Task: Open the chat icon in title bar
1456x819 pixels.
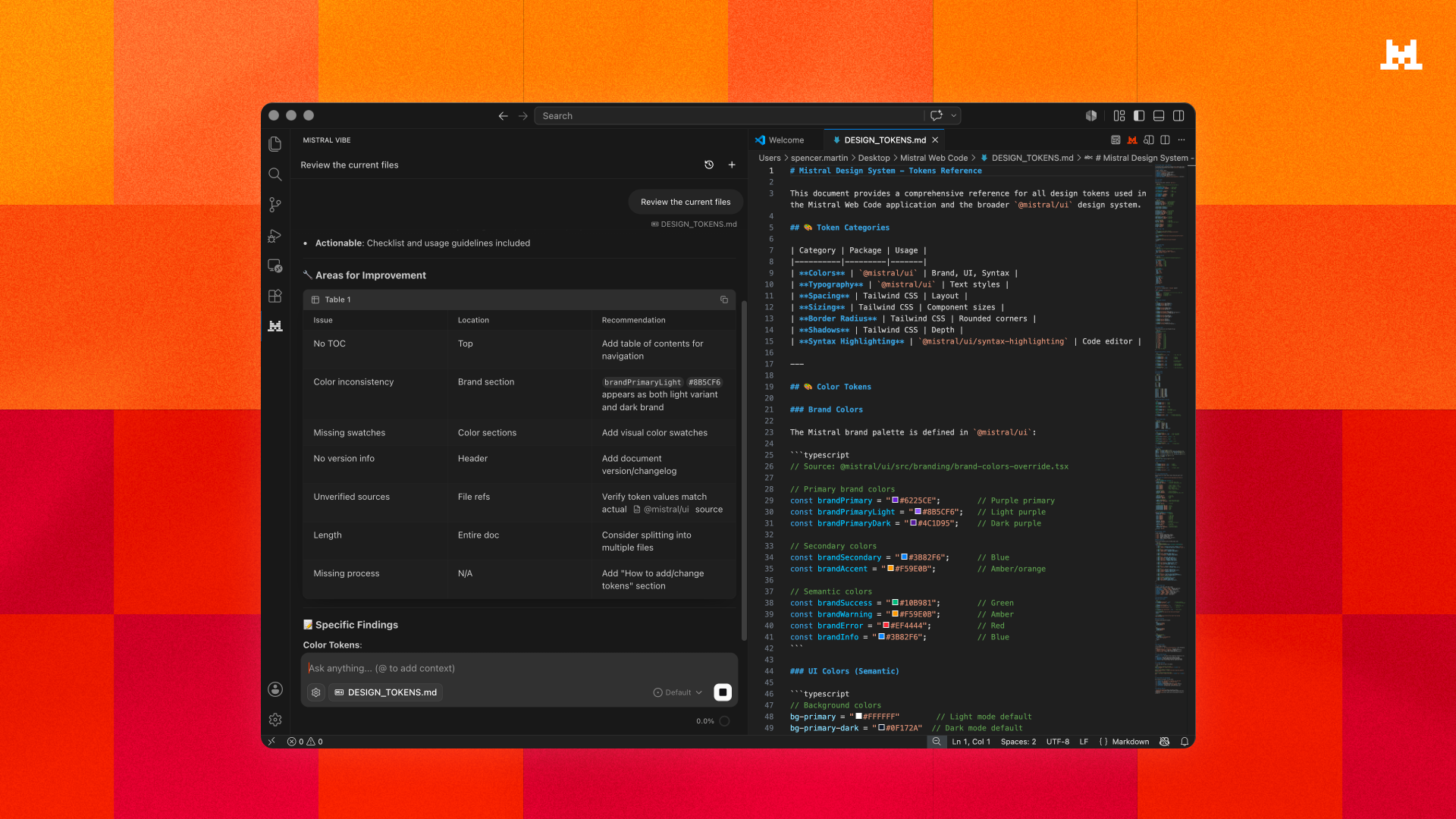Action: coord(937,116)
